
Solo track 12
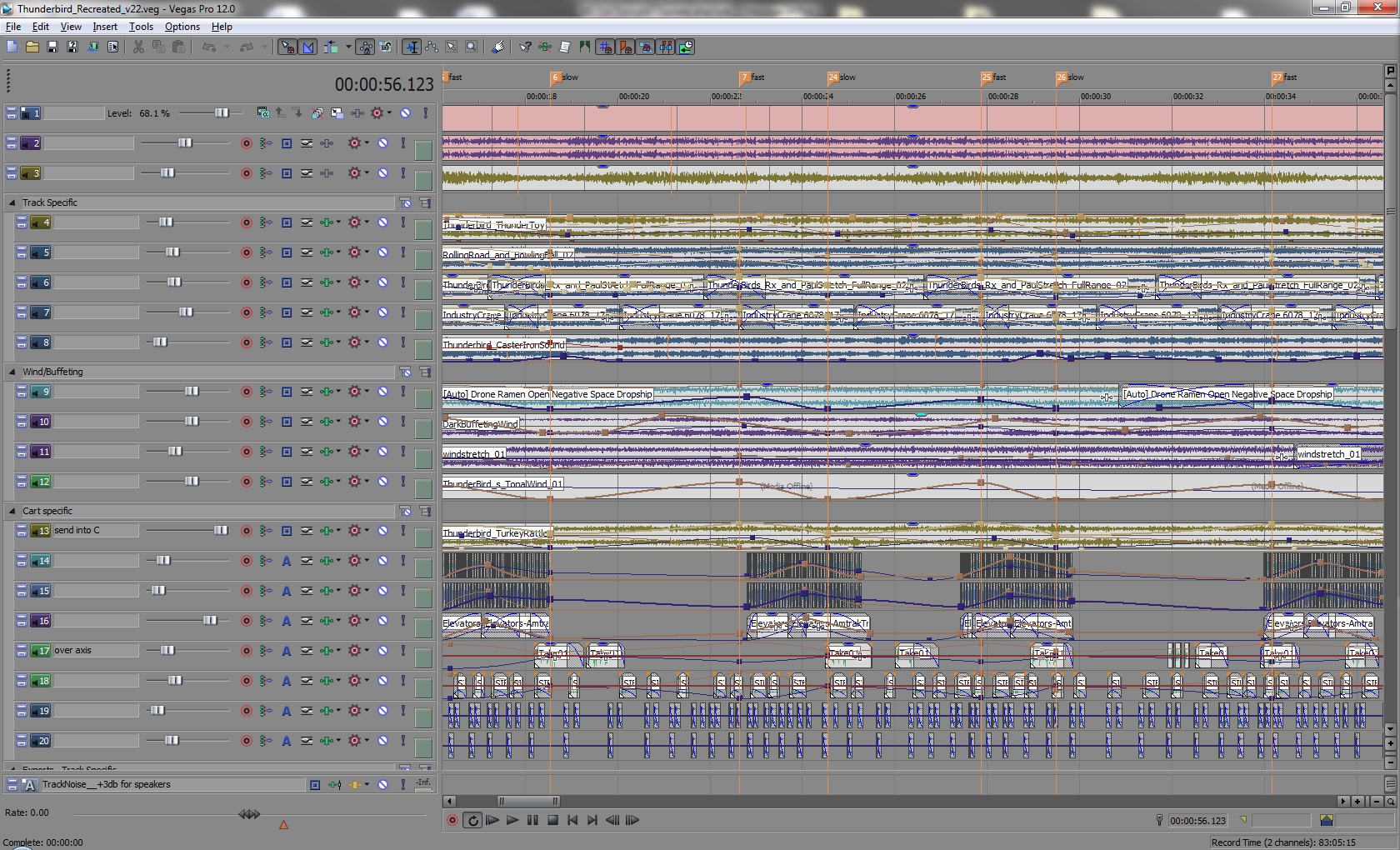pyautogui.click(x=403, y=482)
